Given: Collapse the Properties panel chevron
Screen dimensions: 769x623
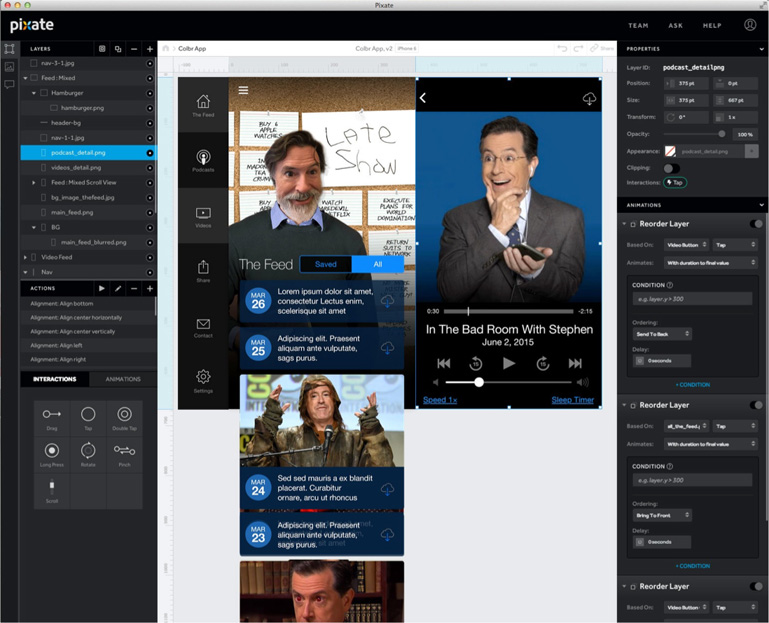Looking at the screenshot, I should 761,49.
